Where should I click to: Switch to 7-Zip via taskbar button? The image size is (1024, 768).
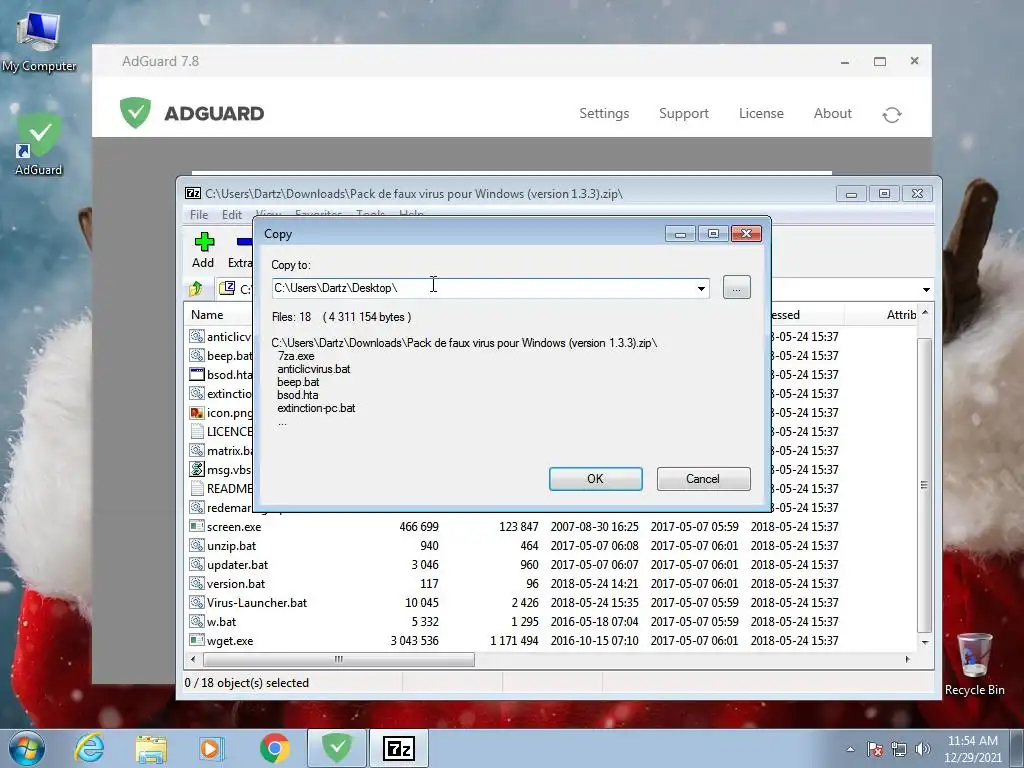tap(400, 748)
